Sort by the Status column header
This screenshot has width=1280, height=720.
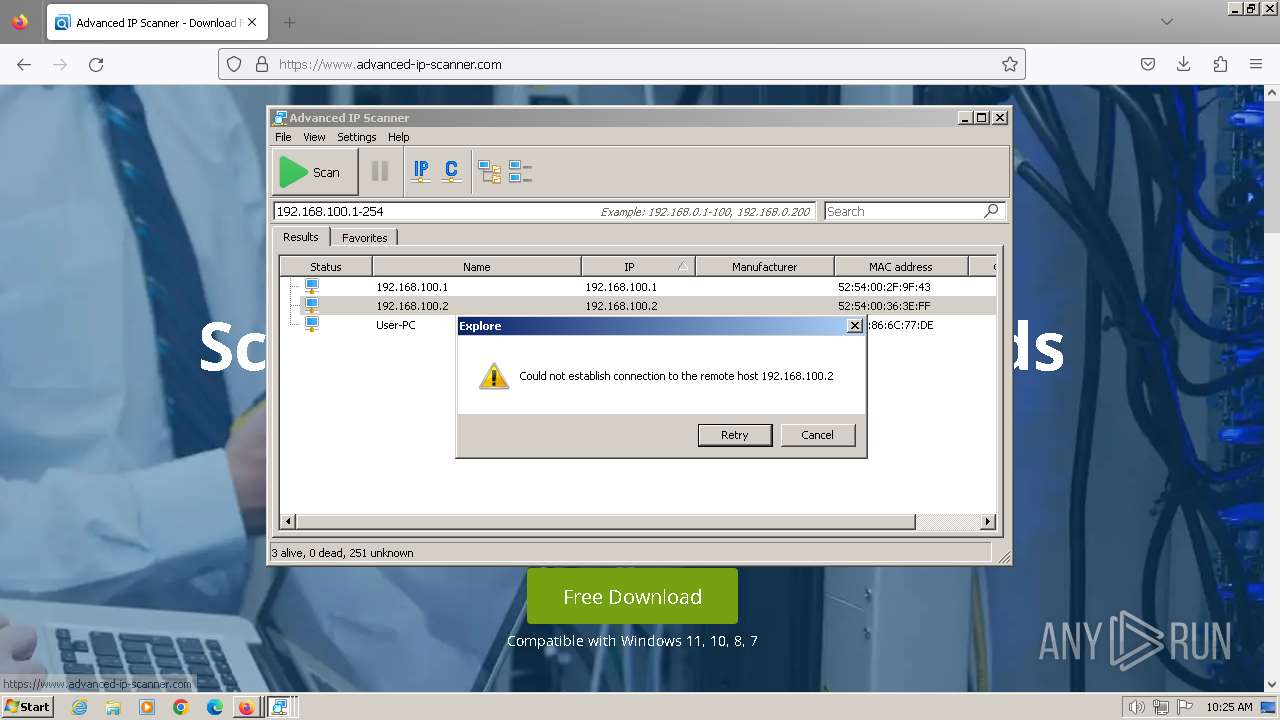click(326, 266)
